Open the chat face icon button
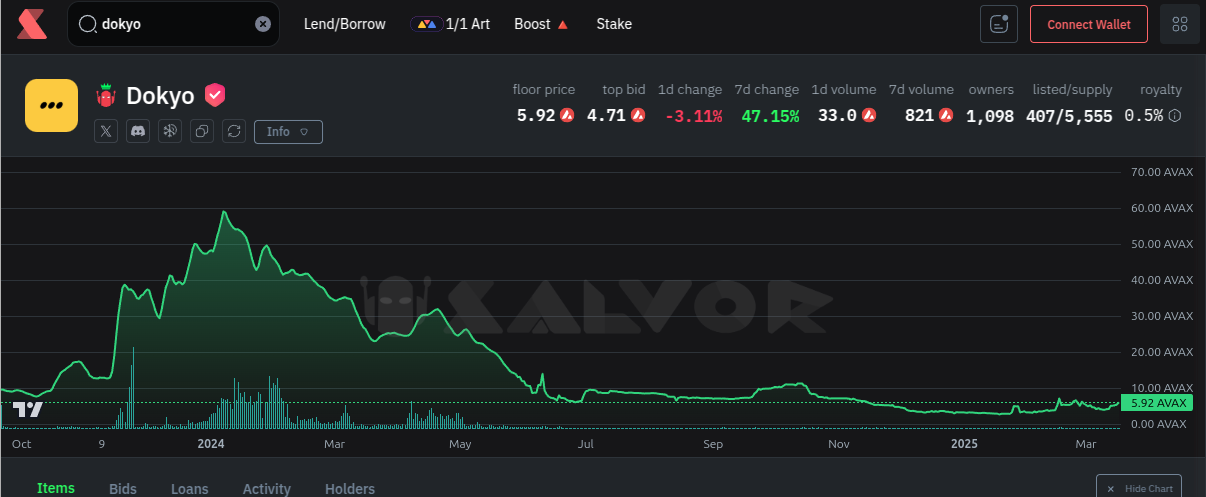Screen dimensions: 1206x497 coord(998,24)
